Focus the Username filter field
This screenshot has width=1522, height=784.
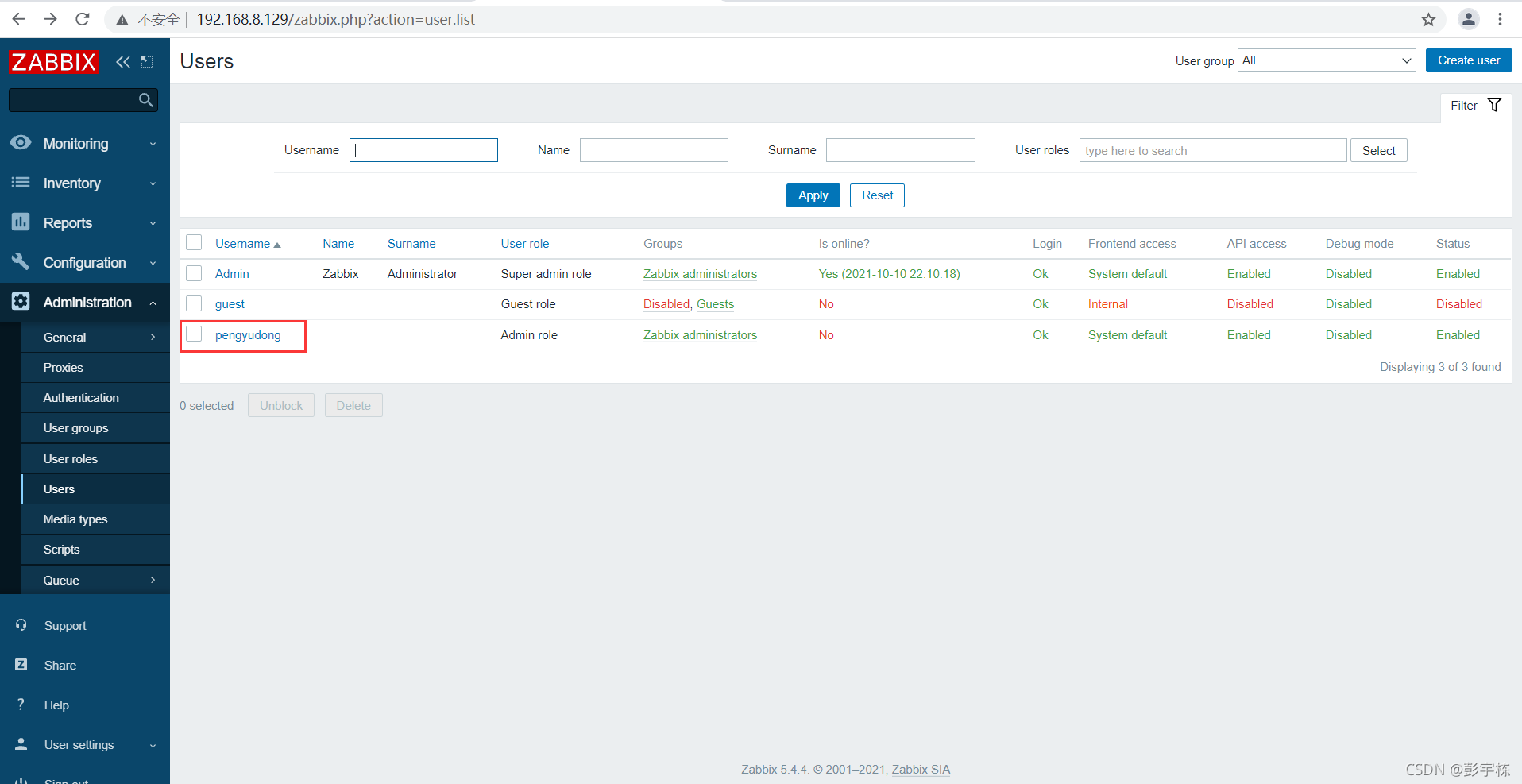coord(423,150)
